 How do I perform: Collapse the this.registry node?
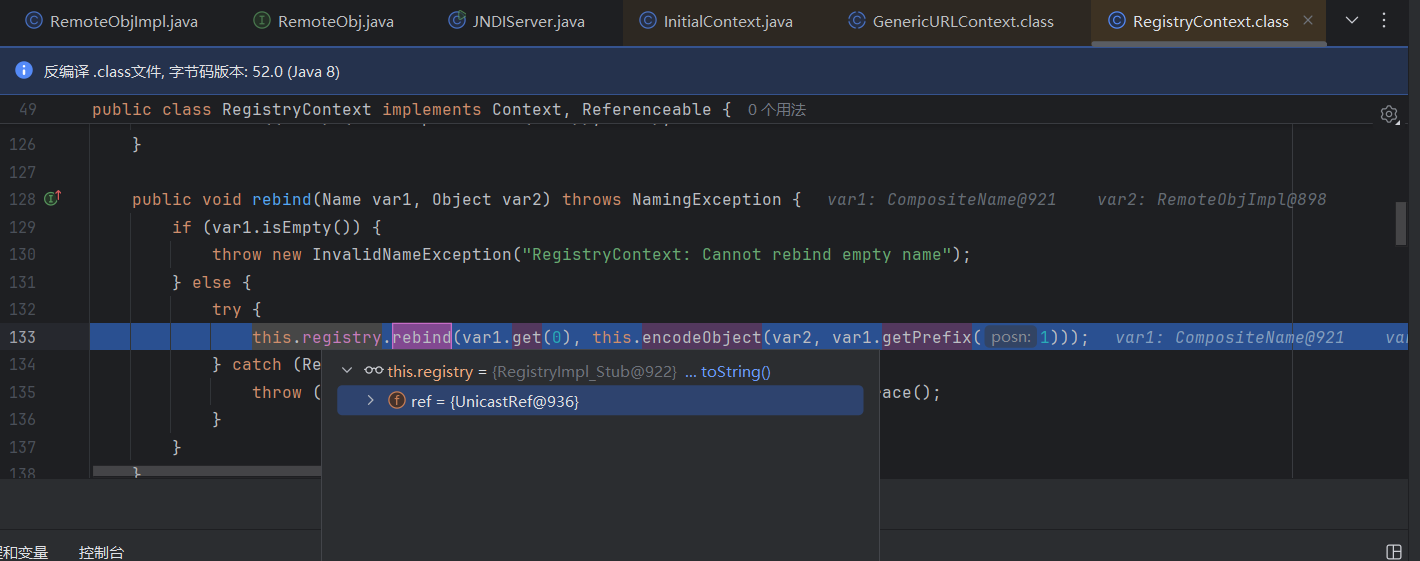point(347,371)
